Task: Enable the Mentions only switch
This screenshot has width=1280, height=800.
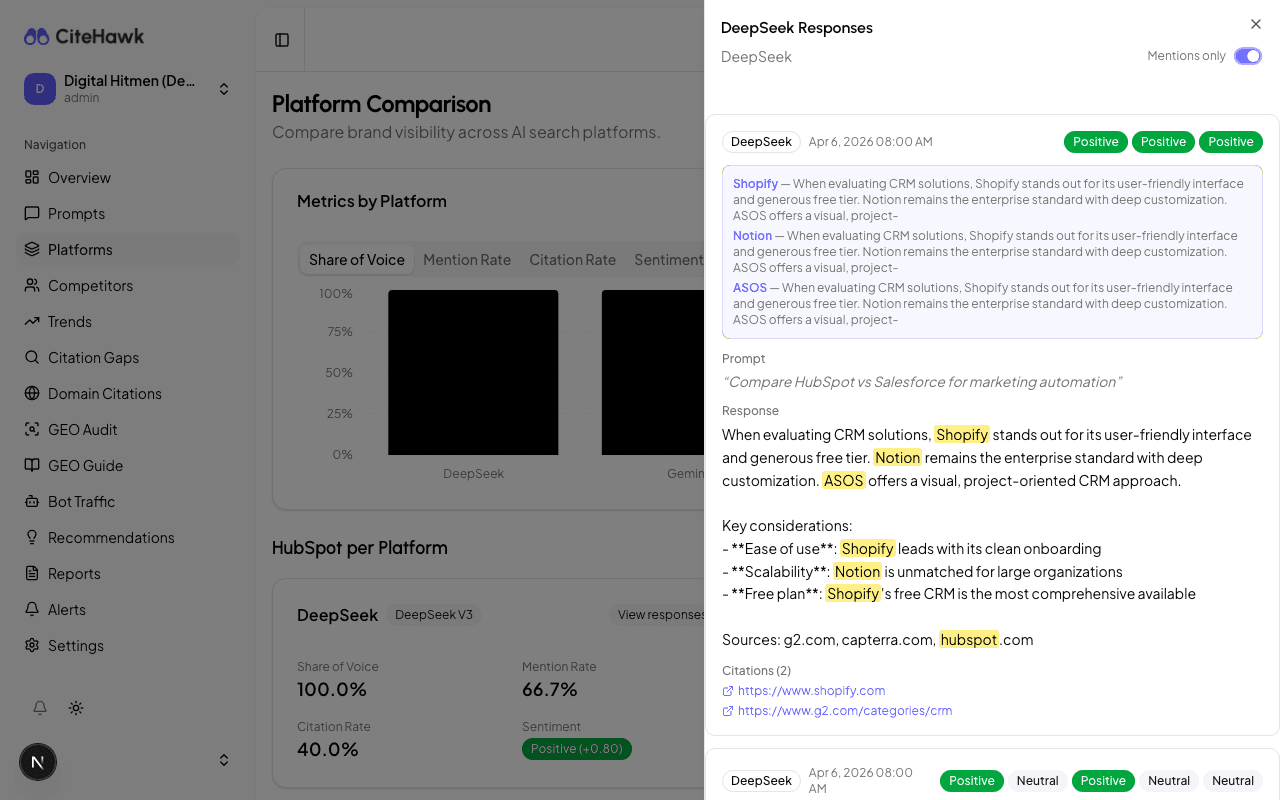Action: pos(1248,56)
